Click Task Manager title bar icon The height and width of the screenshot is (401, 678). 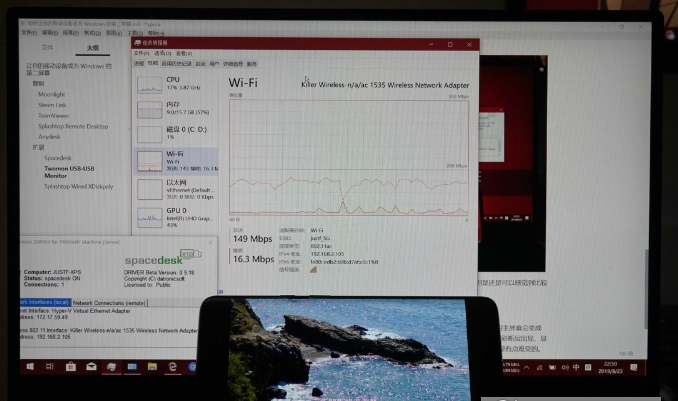point(138,43)
